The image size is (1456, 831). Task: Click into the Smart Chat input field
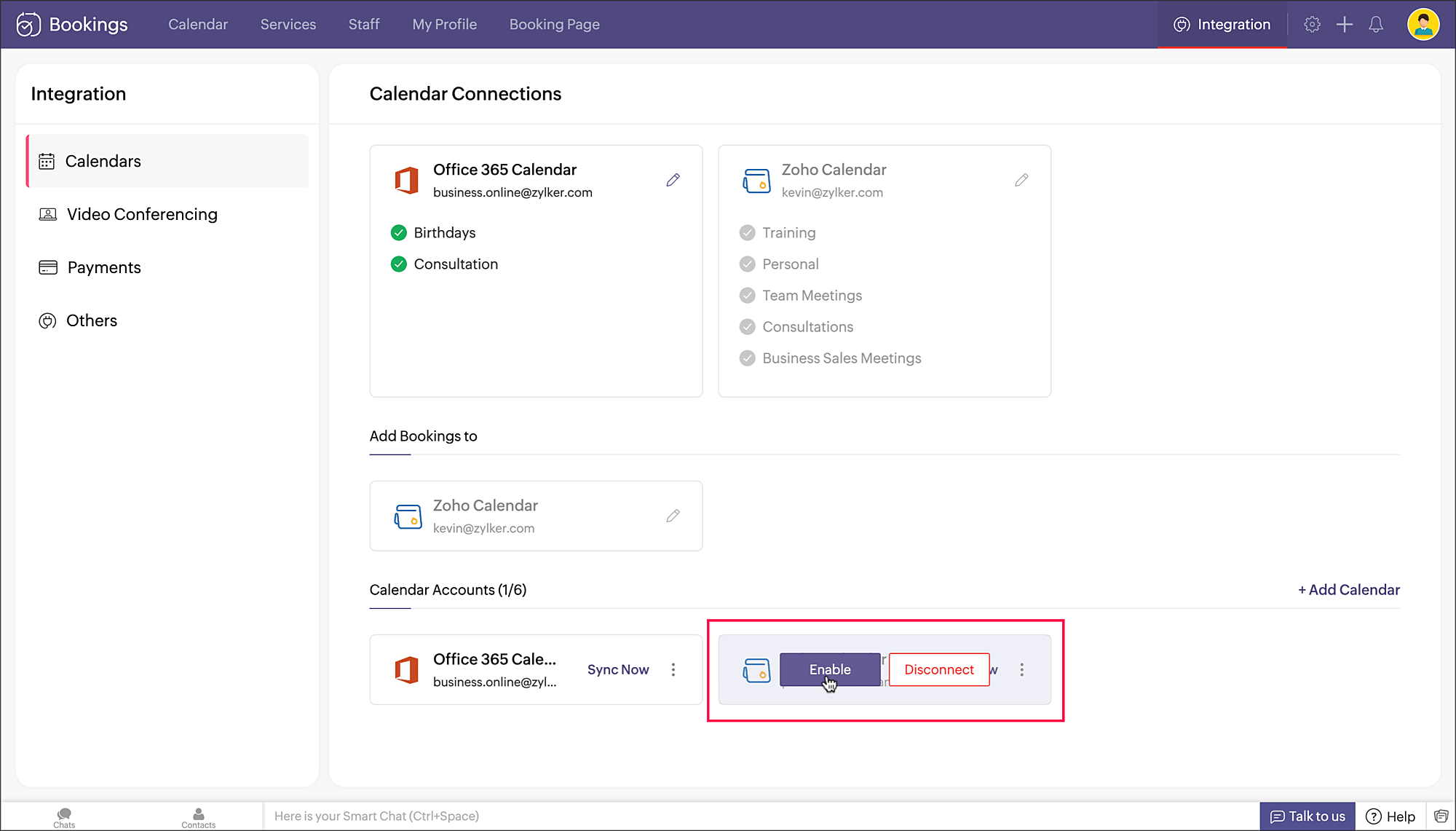point(761,816)
